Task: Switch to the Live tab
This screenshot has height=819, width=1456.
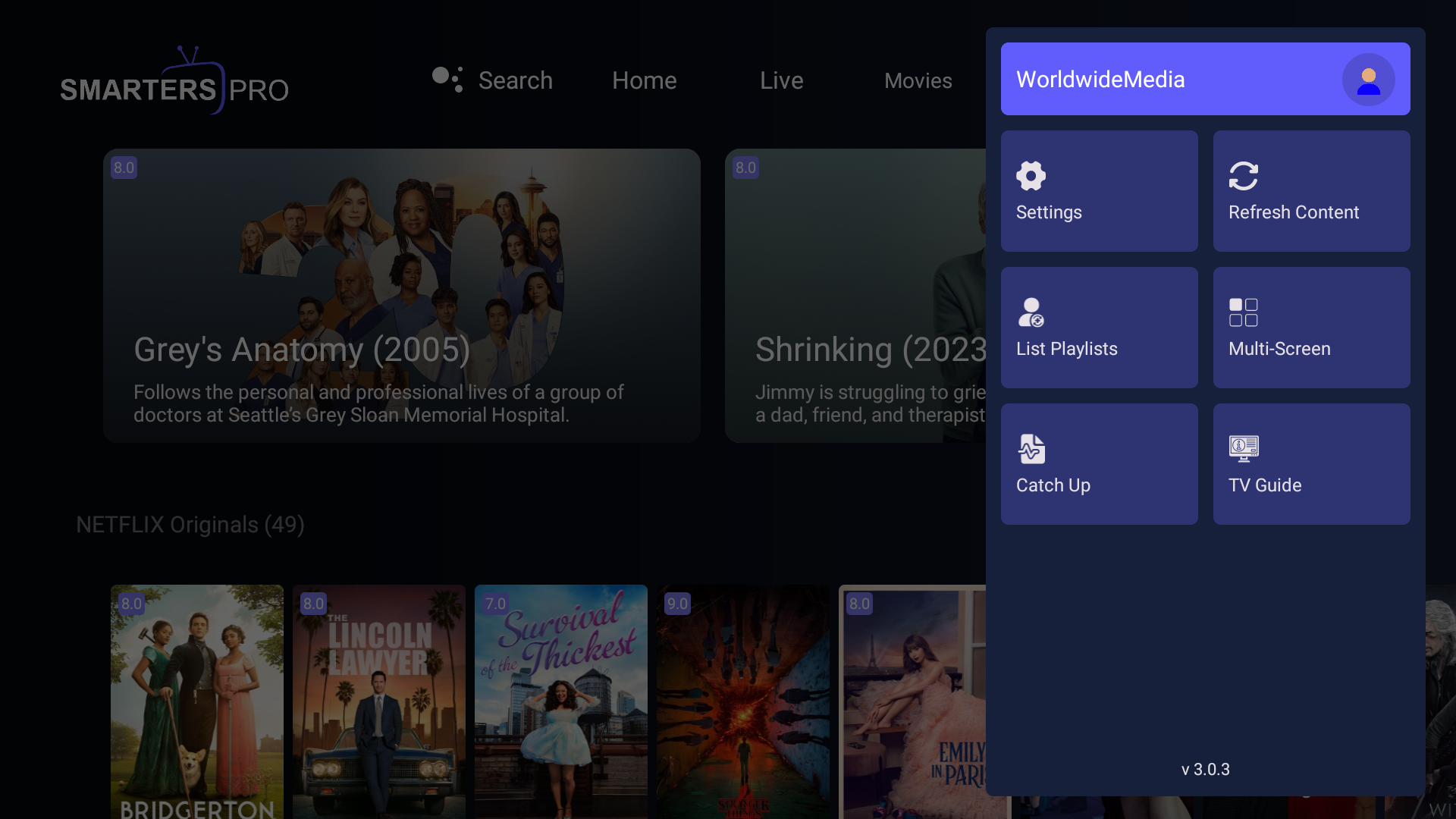Action: 781,80
